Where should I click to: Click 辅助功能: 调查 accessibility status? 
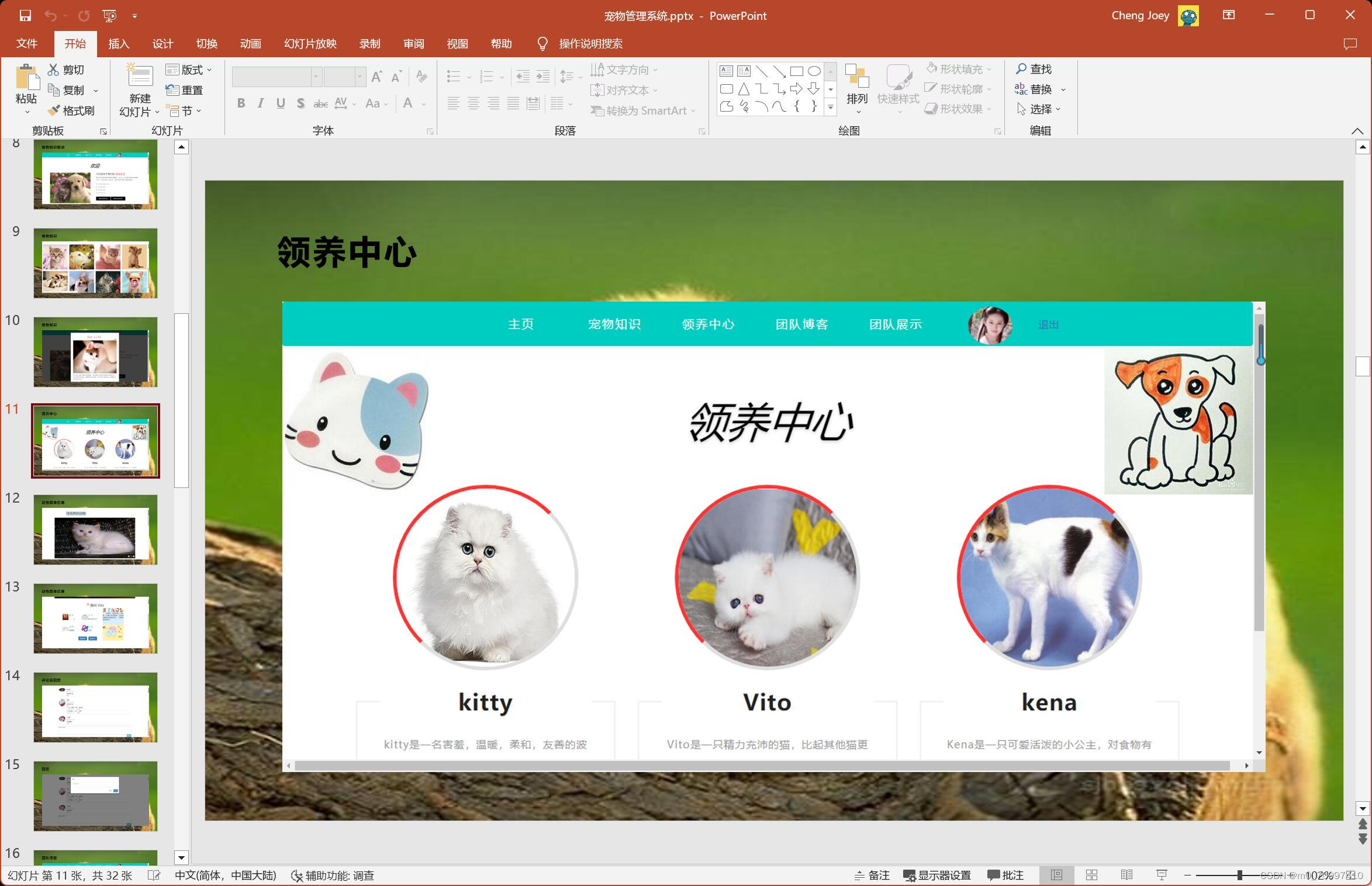click(x=333, y=875)
